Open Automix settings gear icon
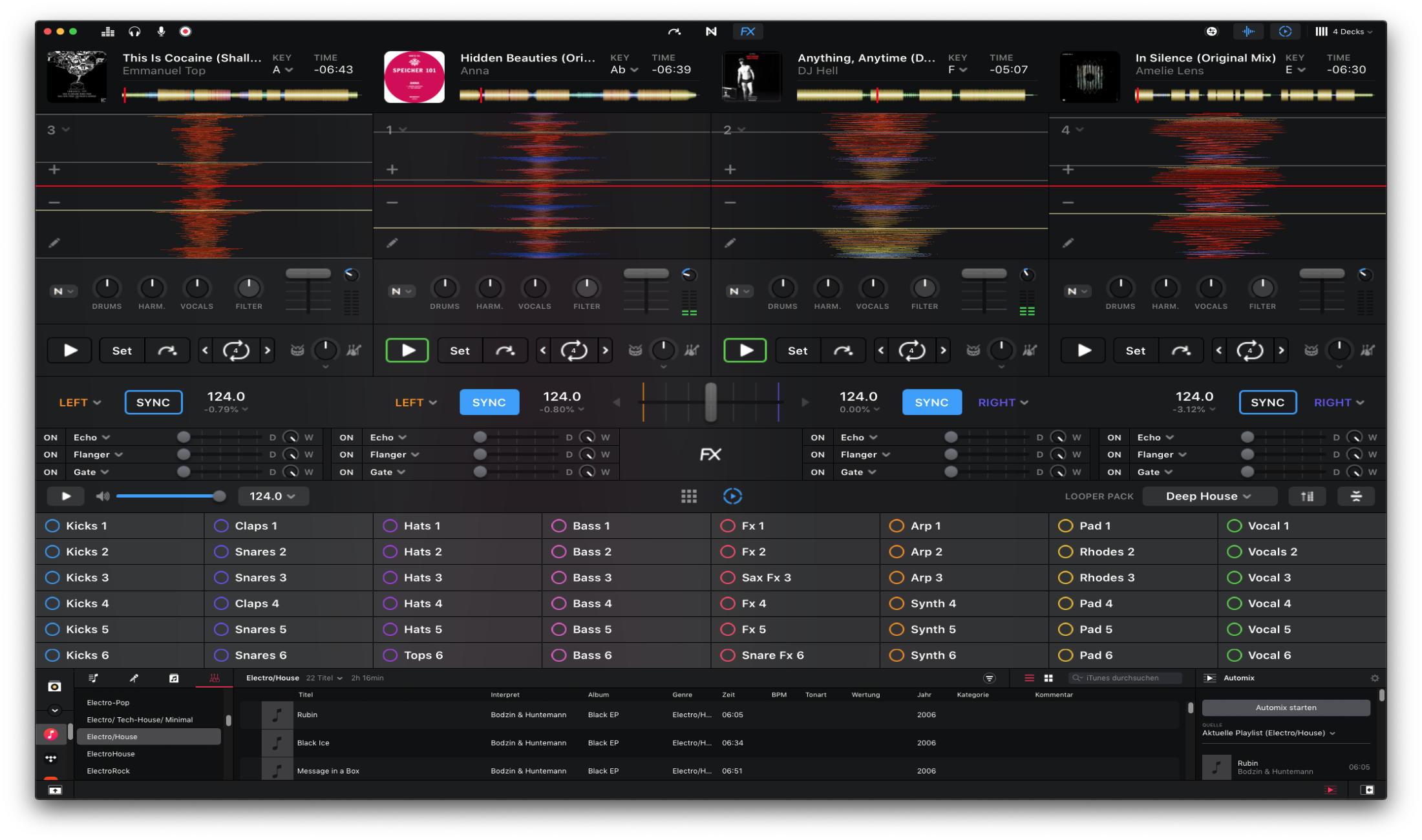The image size is (1422, 840). click(x=1375, y=678)
